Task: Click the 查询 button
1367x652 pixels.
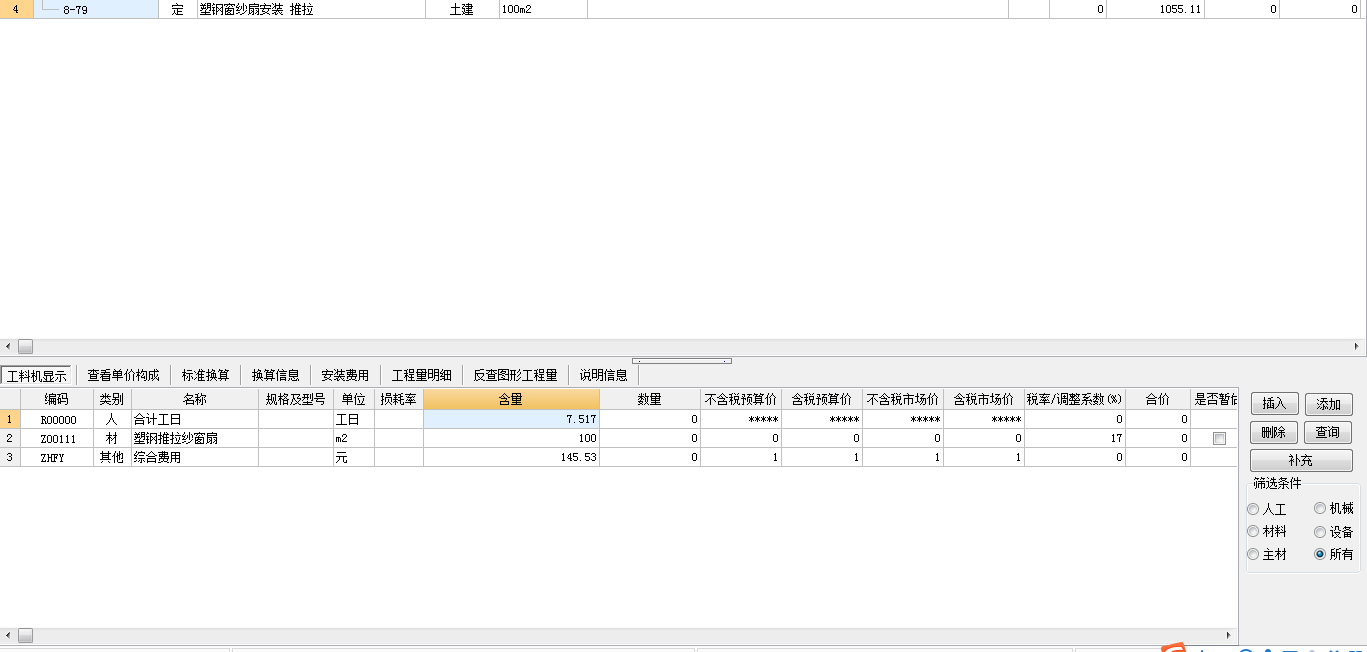Action: (1328, 432)
